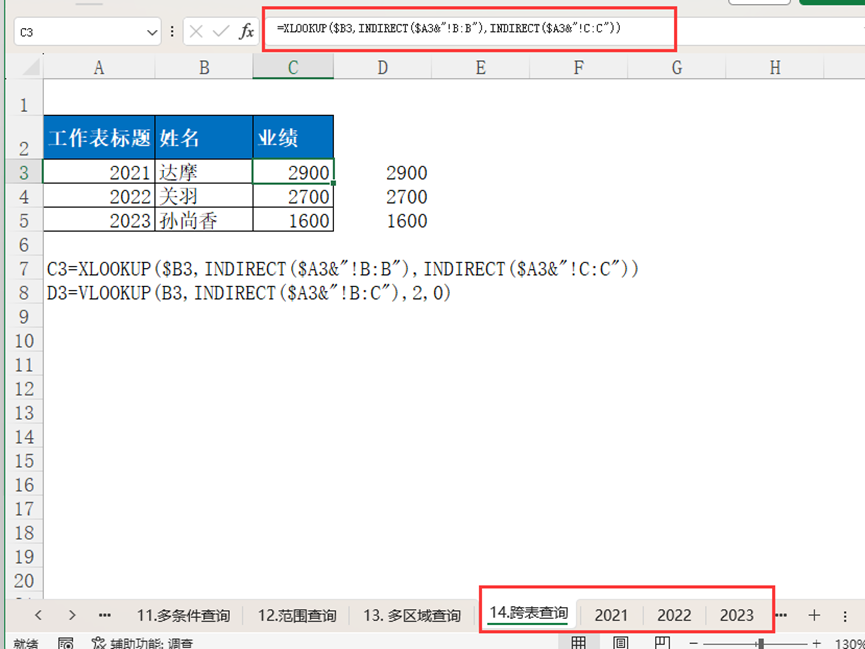Switch to Page Layout view icon
Viewport: 865px width, 649px height.
[x=621, y=643]
